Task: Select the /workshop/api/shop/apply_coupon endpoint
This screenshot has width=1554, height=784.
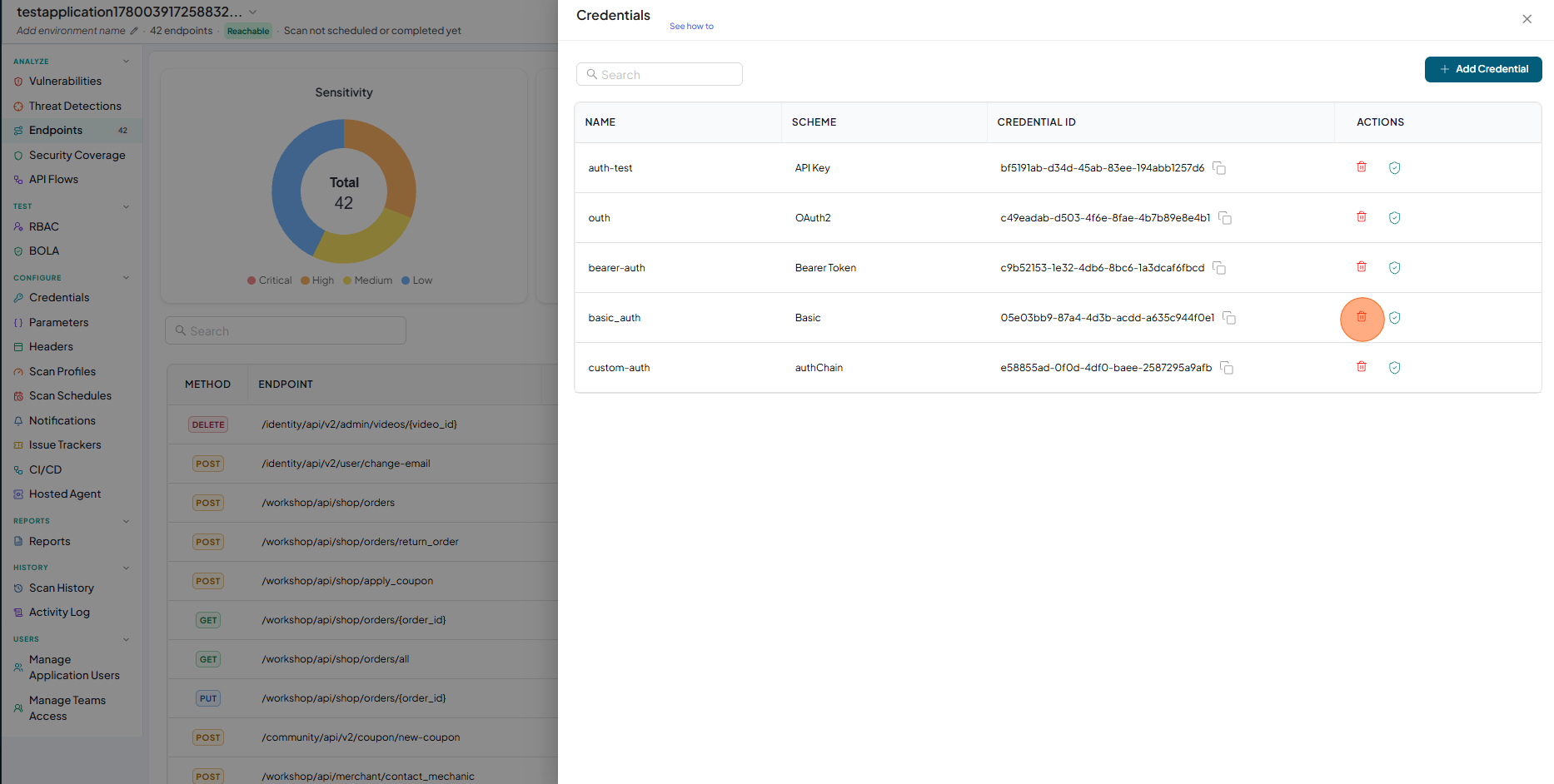Action: tap(347, 581)
